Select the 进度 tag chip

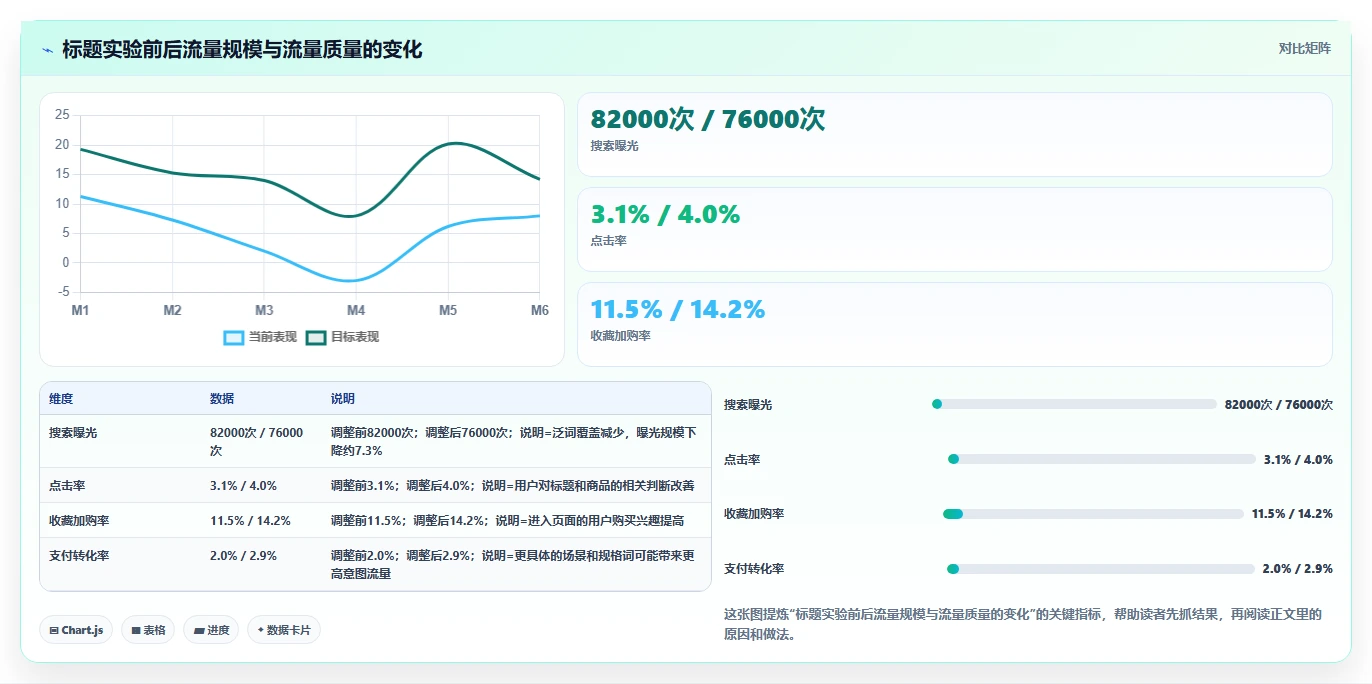coord(211,630)
